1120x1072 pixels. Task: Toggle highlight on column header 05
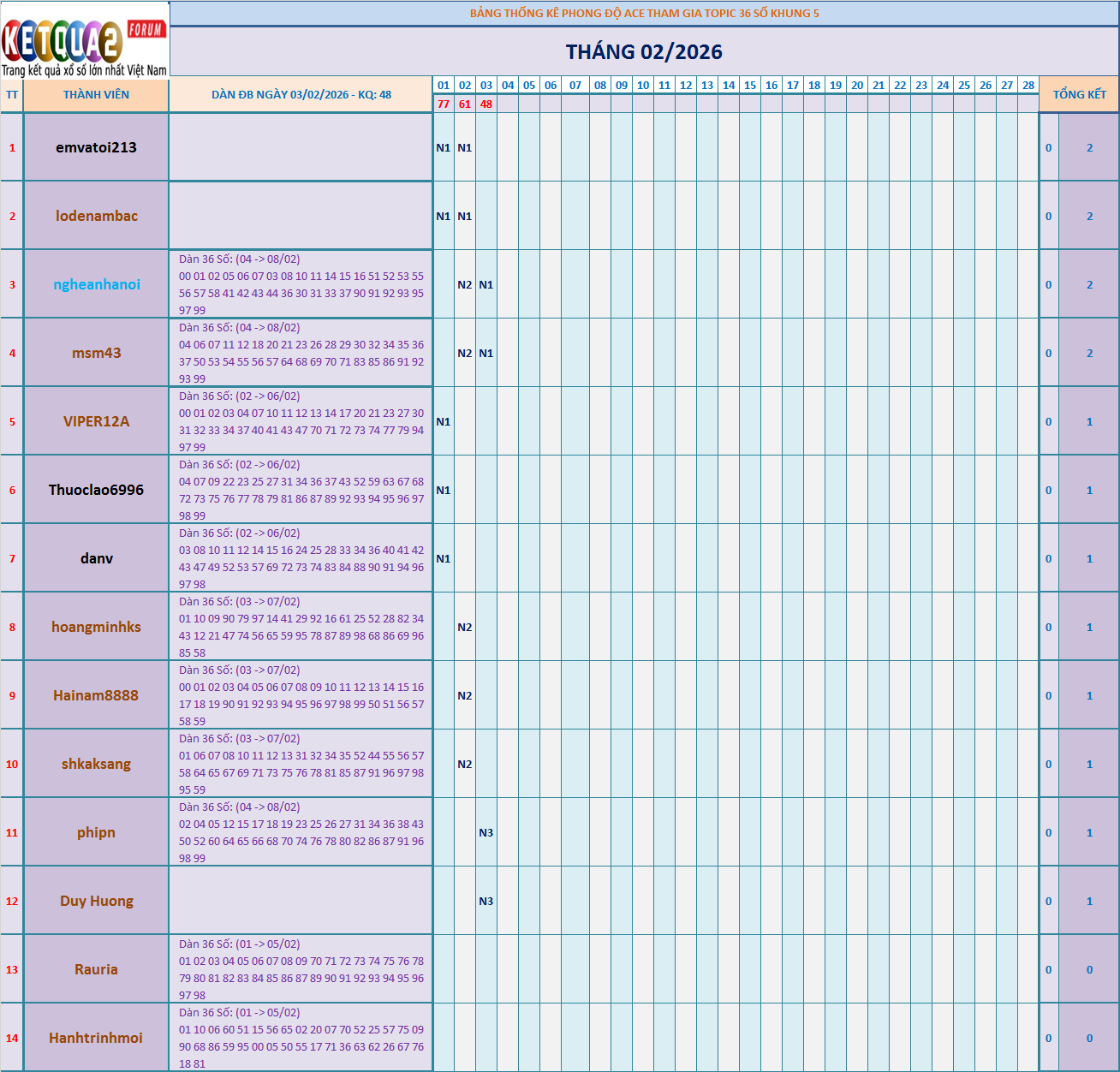(528, 85)
